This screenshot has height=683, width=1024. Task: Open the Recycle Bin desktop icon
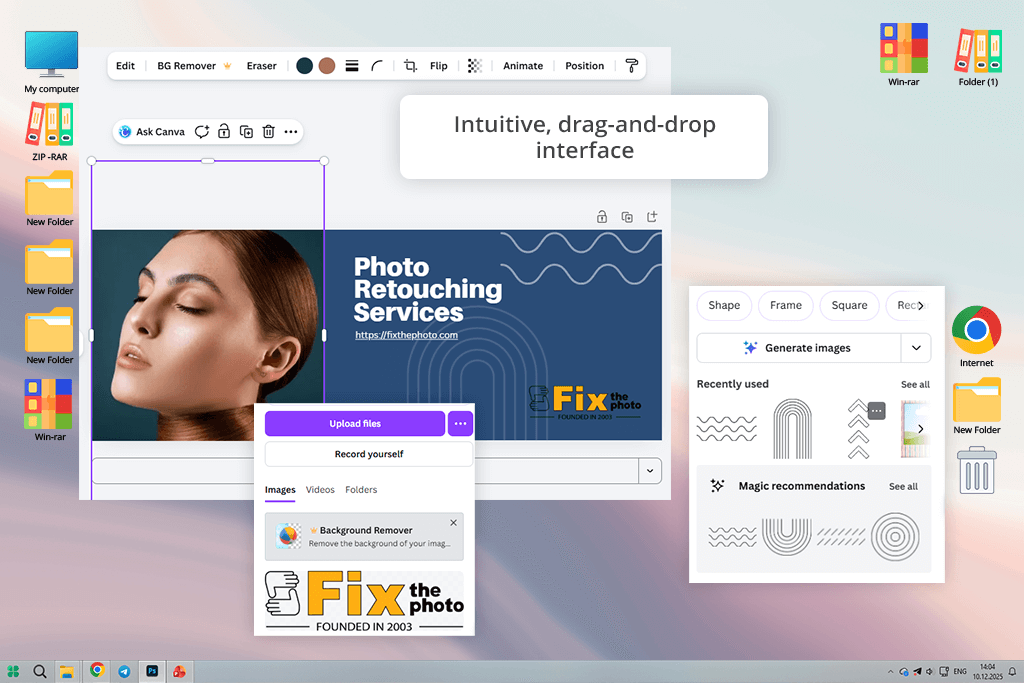click(x=976, y=470)
